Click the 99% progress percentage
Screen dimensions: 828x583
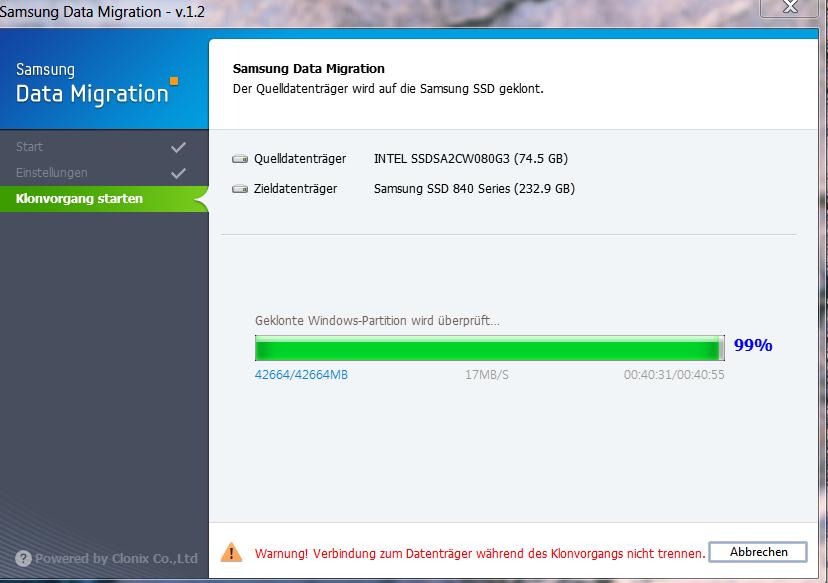753,345
